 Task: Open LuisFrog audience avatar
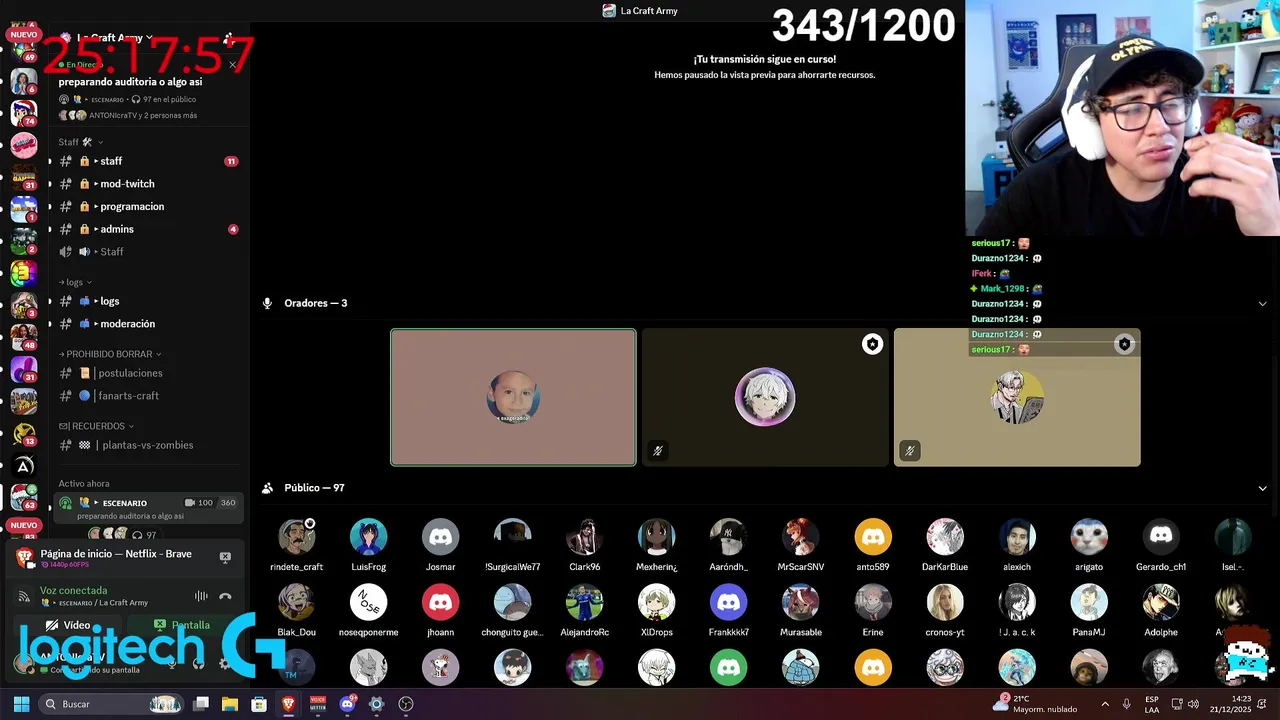pos(368,537)
